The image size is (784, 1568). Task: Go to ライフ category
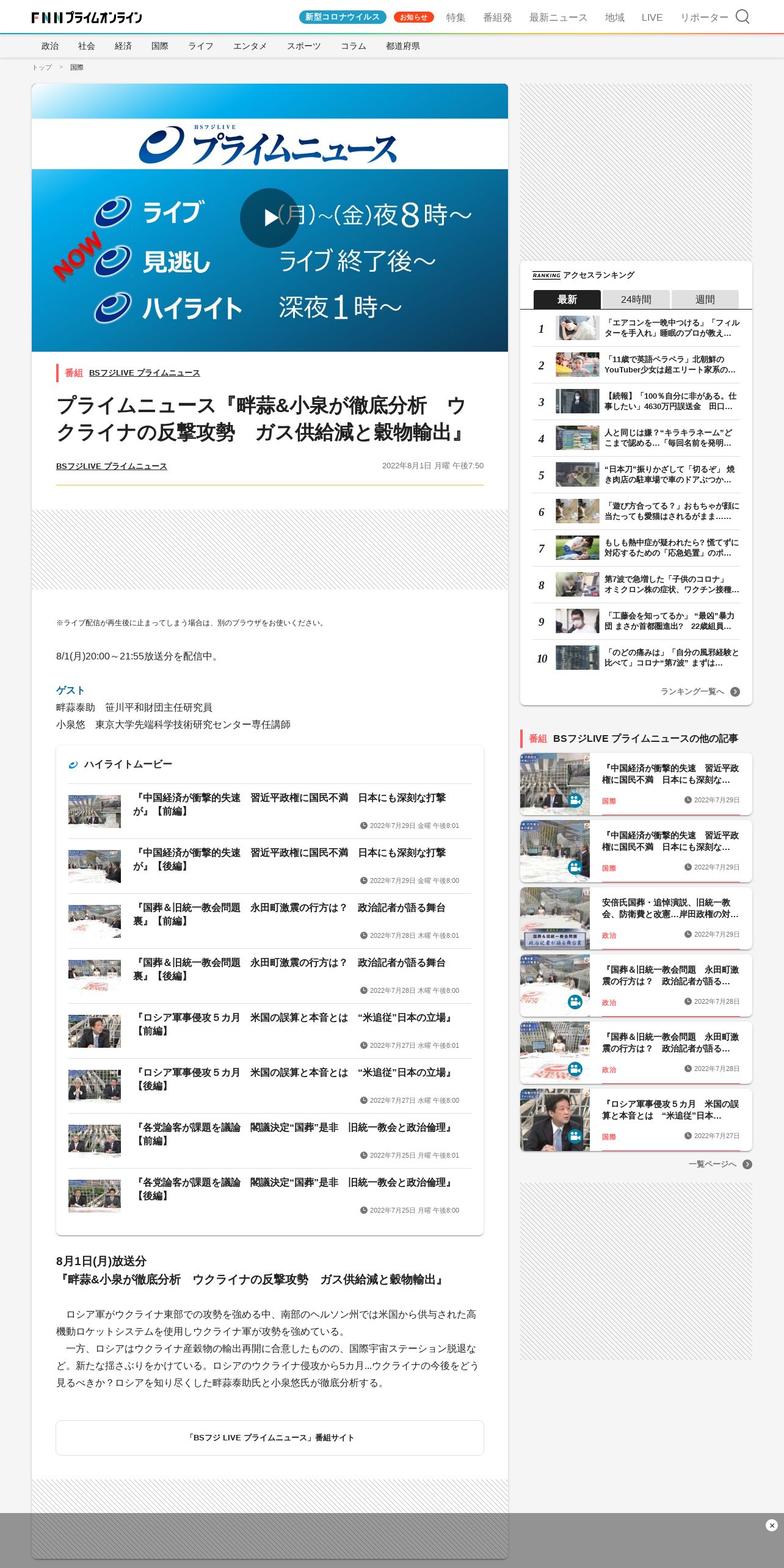(x=201, y=46)
